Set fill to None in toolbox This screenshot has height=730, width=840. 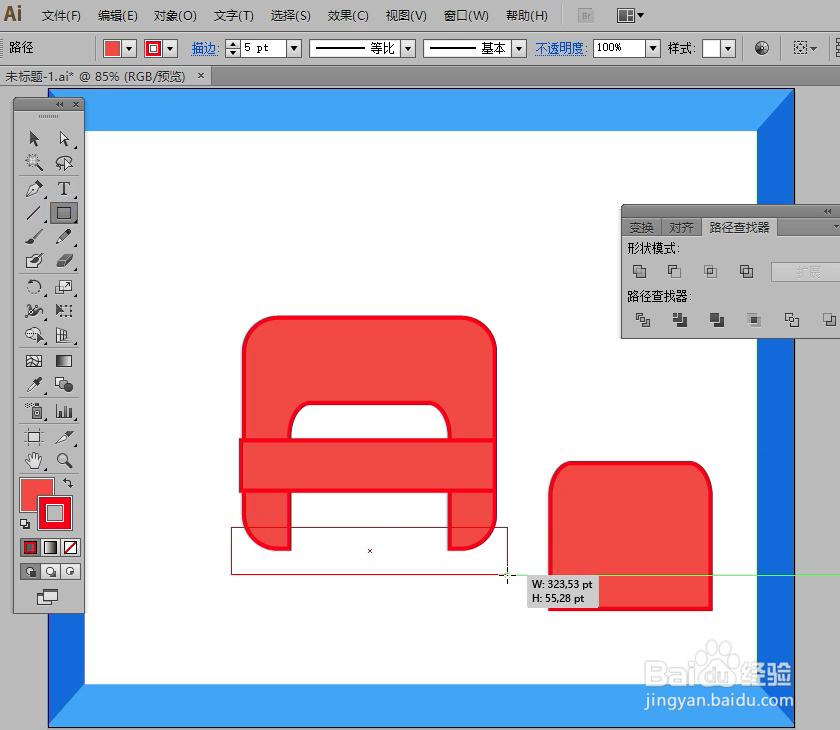pos(71,547)
